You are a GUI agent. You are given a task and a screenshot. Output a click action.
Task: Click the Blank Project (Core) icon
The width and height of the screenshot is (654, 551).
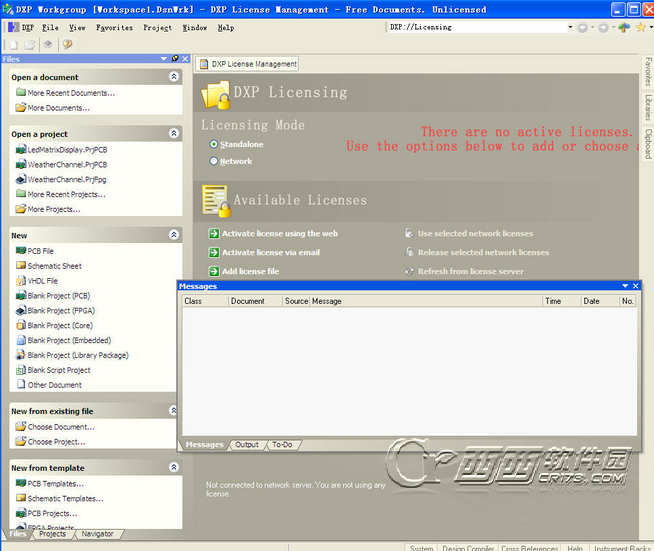(21, 325)
